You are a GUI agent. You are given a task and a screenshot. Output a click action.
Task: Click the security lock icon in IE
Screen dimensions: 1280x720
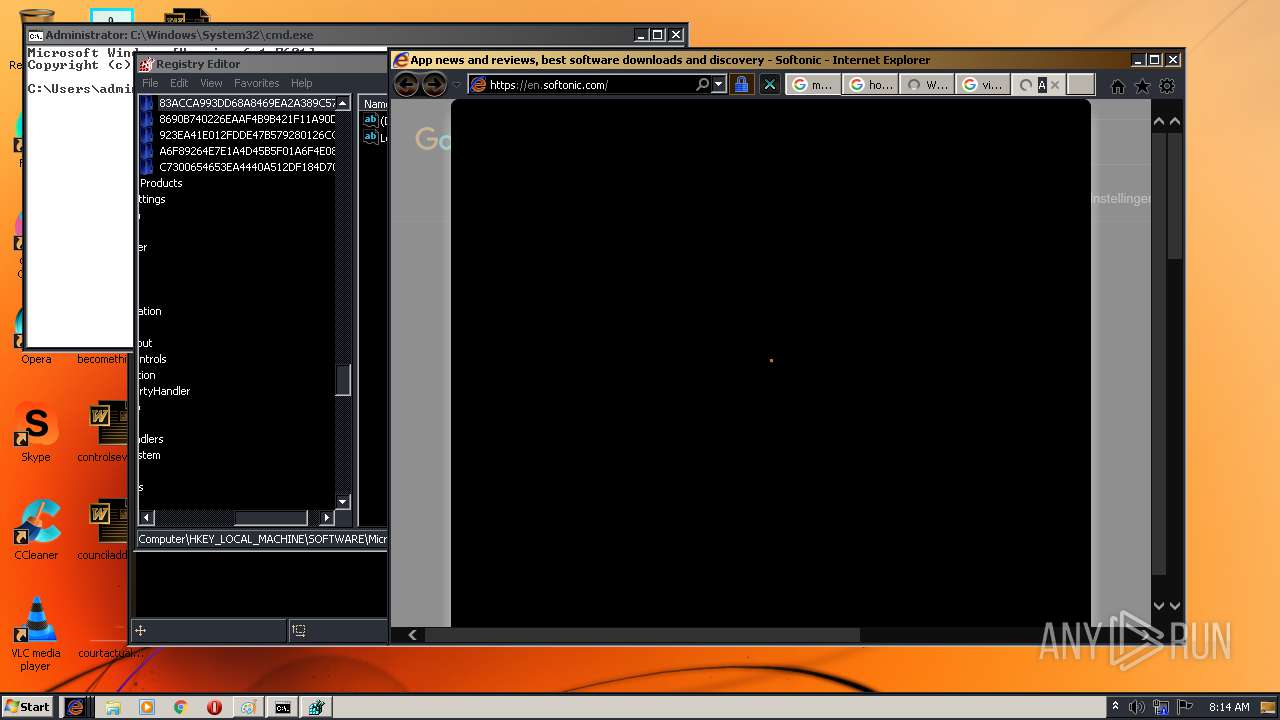point(741,85)
